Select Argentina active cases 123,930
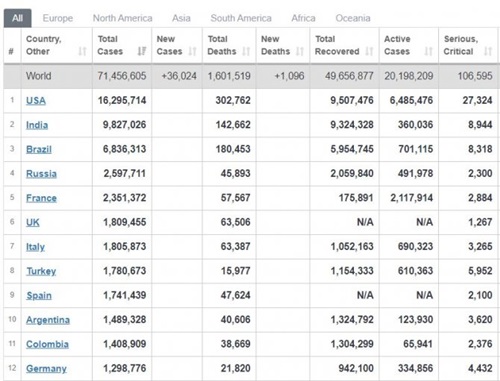 pos(415,319)
